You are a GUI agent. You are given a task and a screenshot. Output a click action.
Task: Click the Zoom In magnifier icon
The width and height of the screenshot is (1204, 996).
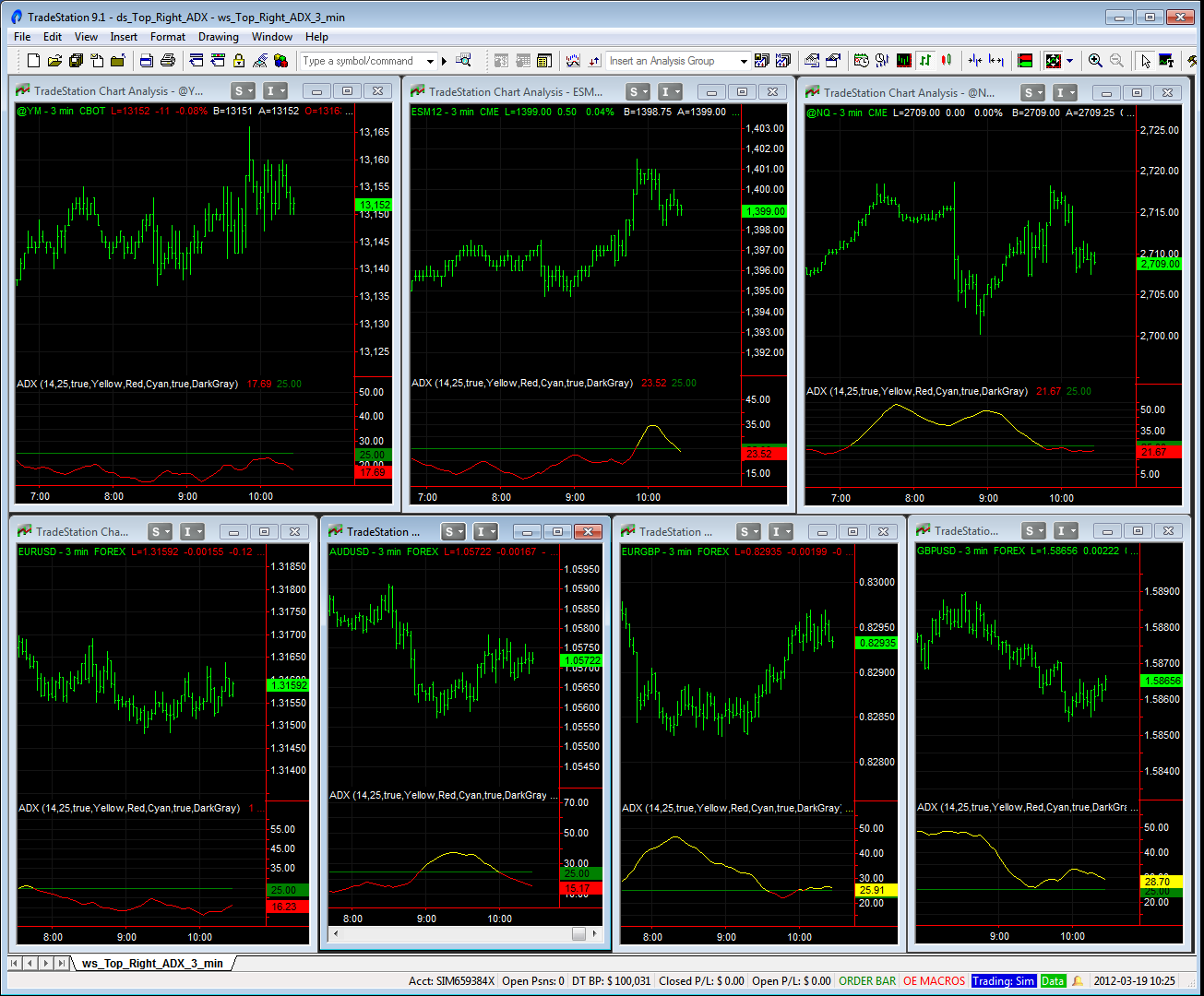[x=1095, y=61]
